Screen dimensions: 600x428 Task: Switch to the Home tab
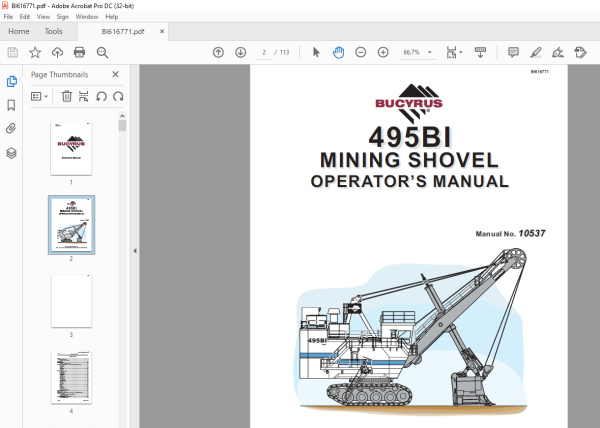tap(19, 31)
